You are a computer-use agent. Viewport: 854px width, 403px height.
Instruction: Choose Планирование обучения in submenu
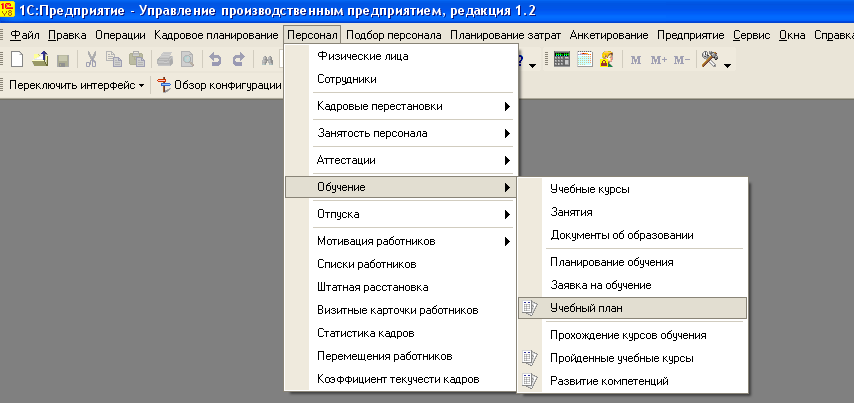(x=632, y=262)
